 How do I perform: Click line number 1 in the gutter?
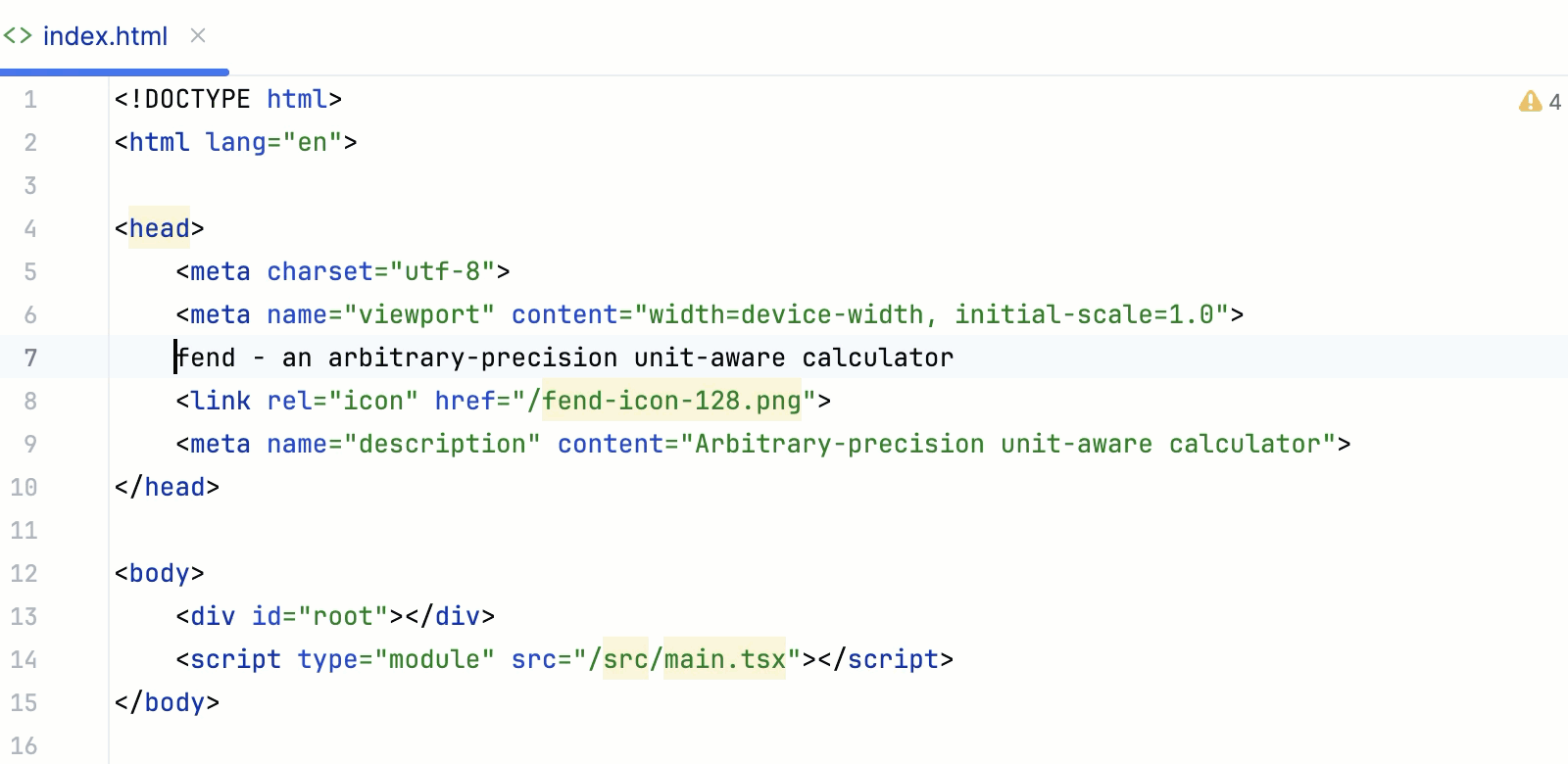(30, 99)
